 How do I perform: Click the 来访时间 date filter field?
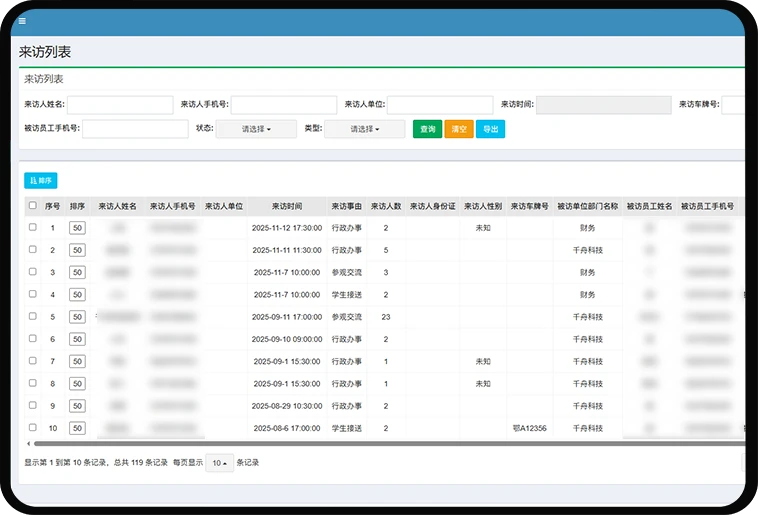coord(603,105)
